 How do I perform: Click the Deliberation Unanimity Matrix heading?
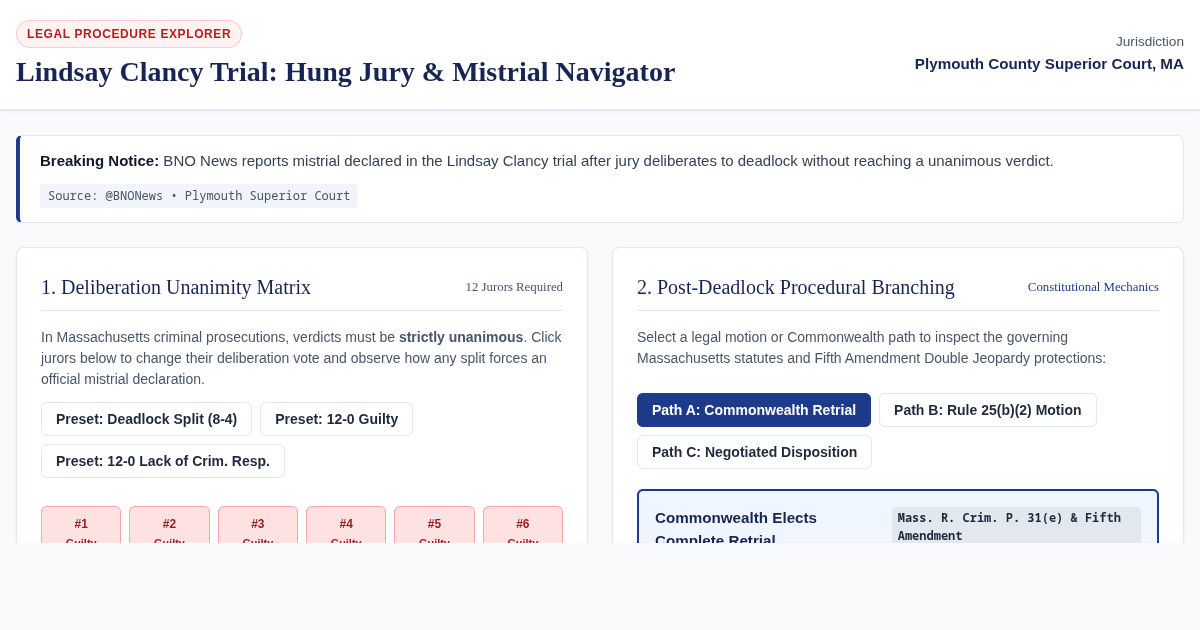(176, 287)
